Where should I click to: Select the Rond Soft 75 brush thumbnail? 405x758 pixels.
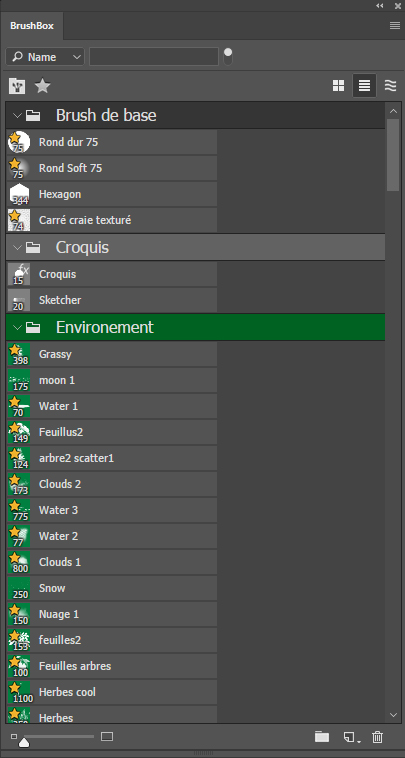click(x=19, y=168)
